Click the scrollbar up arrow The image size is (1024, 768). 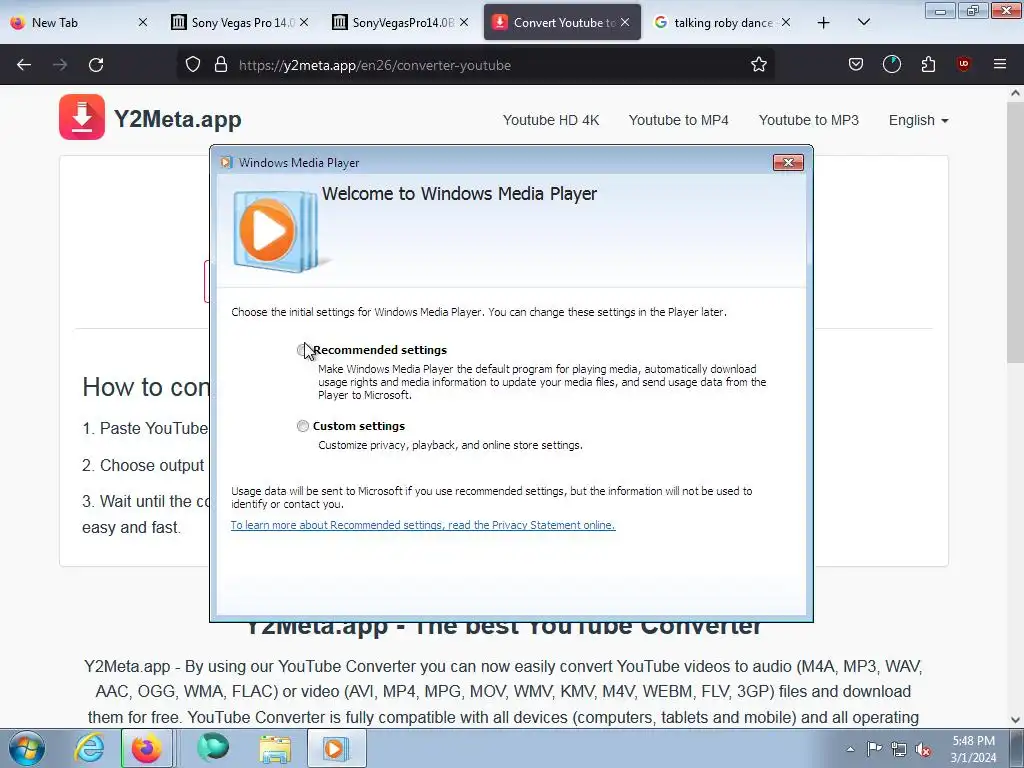(x=1015, y=93)
